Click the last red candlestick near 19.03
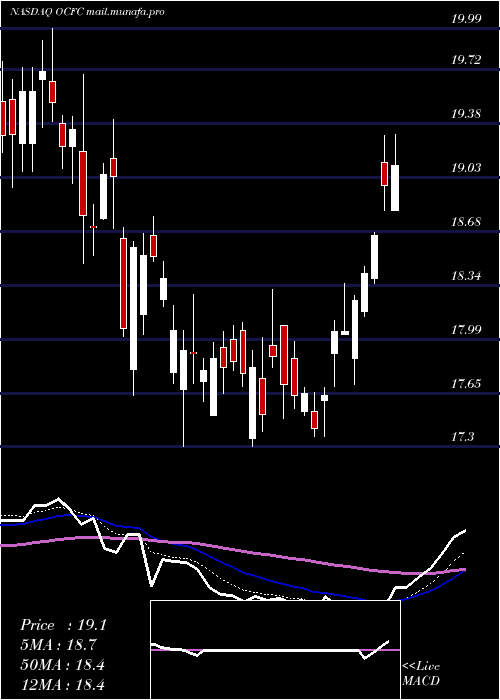The image size is (500, 700). (x=384, y=174)
